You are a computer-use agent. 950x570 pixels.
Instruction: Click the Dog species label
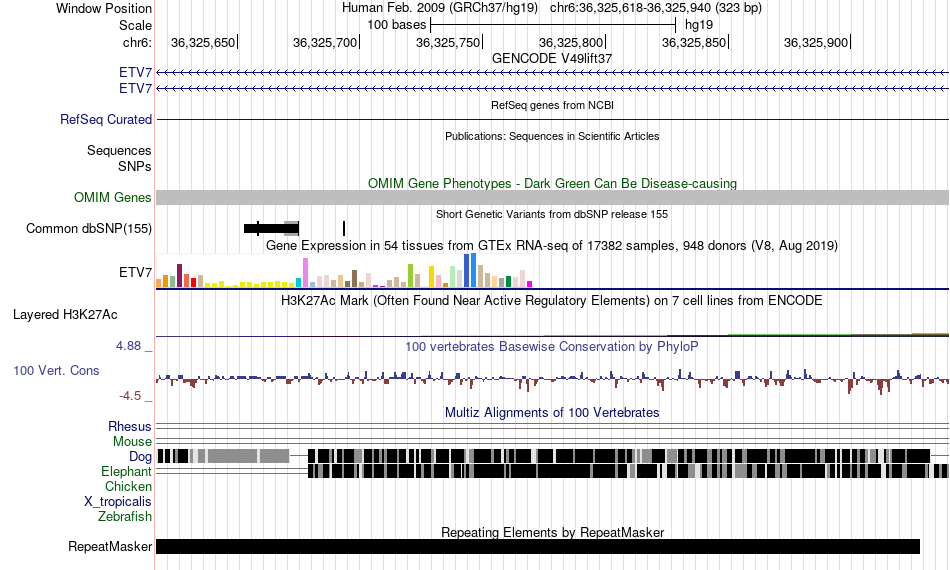(140, 456)
